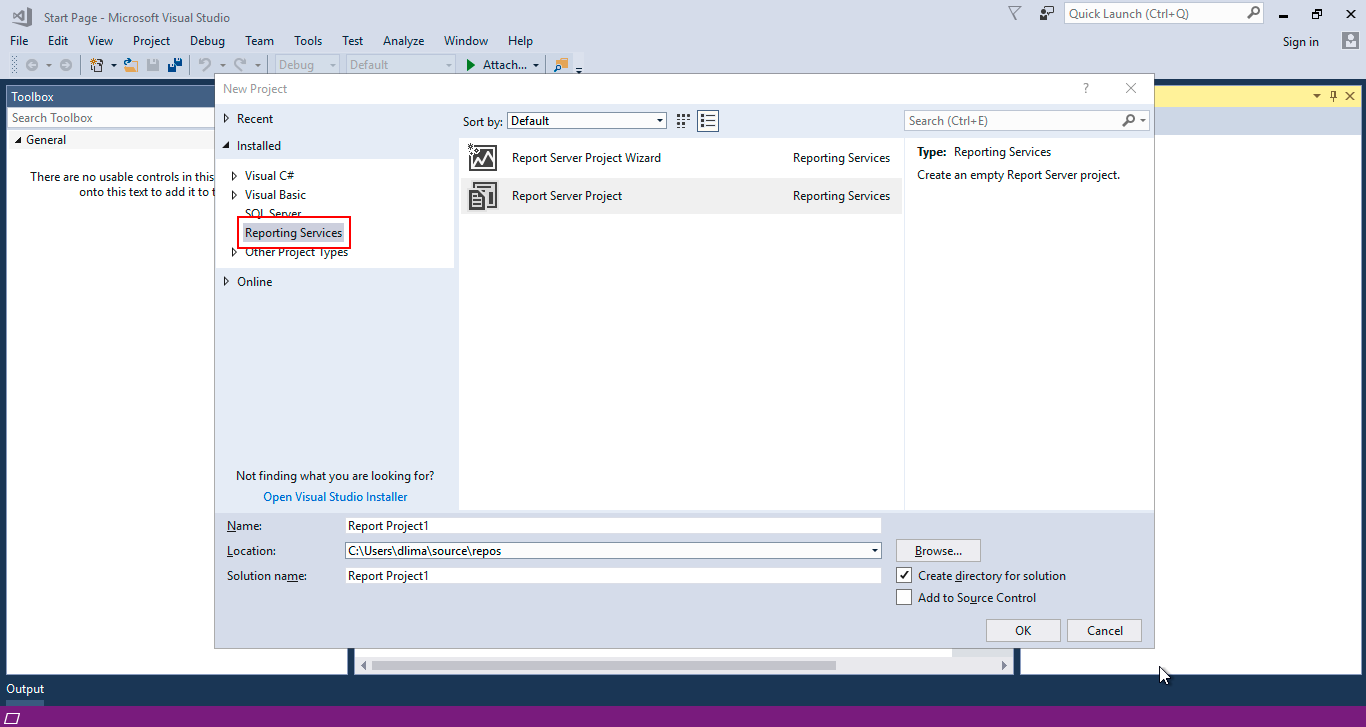The image size is (1366, 727).
Task: Enable Add to Source Control checkbox
Action: tap(904, 598)
